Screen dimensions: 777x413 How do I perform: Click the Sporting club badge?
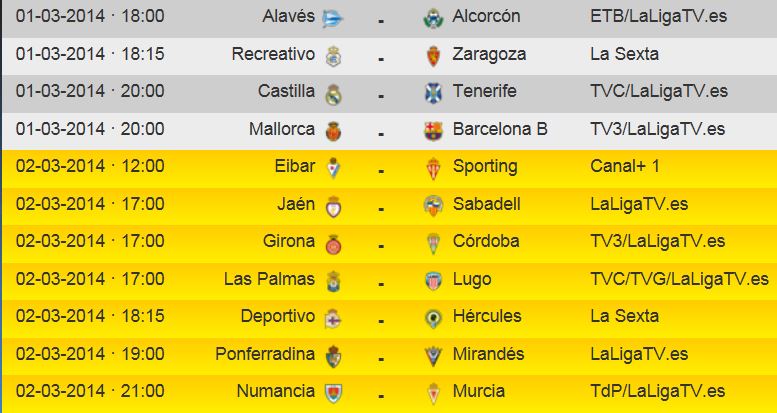pos(433,167)
